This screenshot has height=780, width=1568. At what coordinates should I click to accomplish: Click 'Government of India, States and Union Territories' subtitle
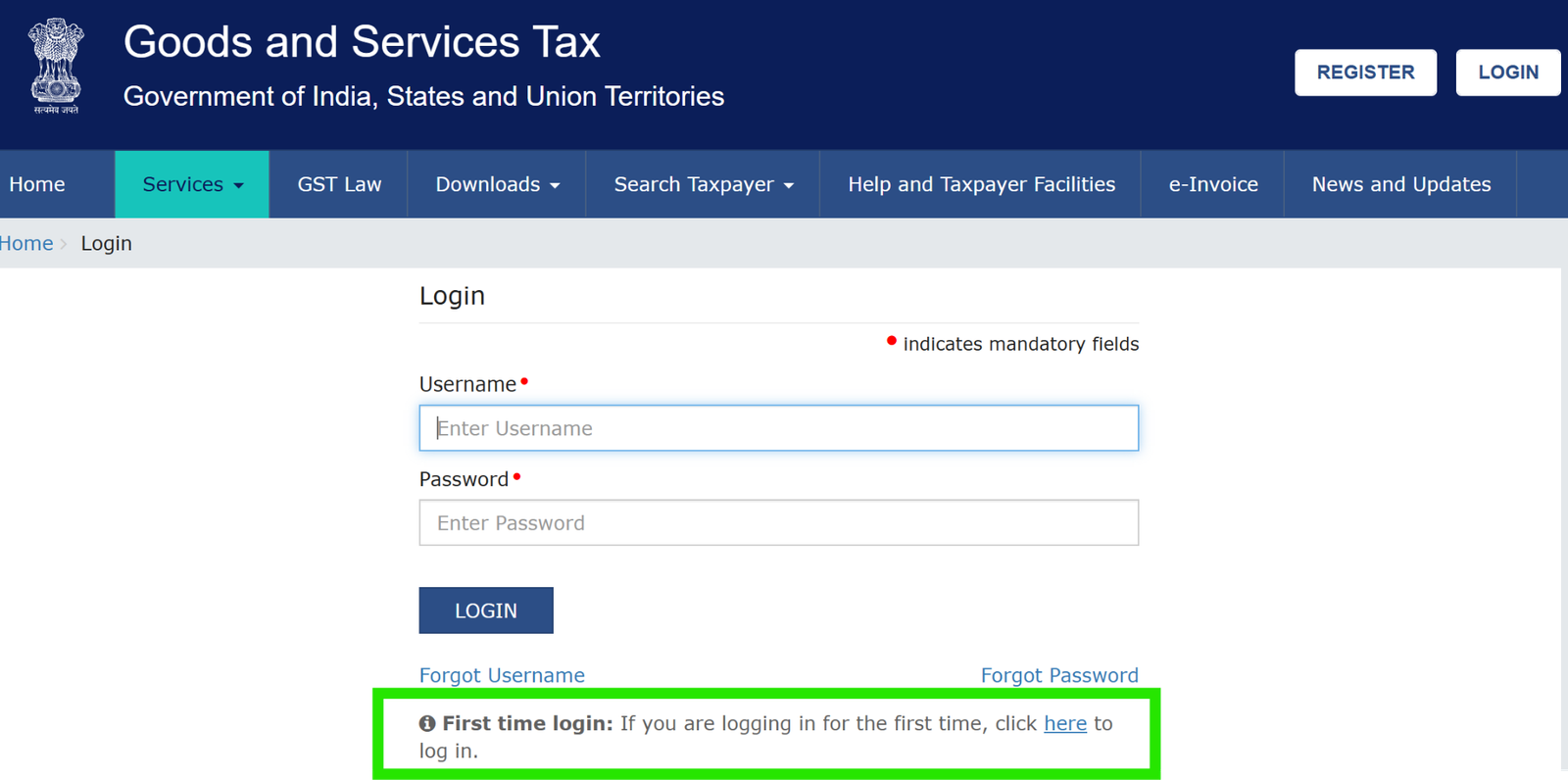point(423,96)
